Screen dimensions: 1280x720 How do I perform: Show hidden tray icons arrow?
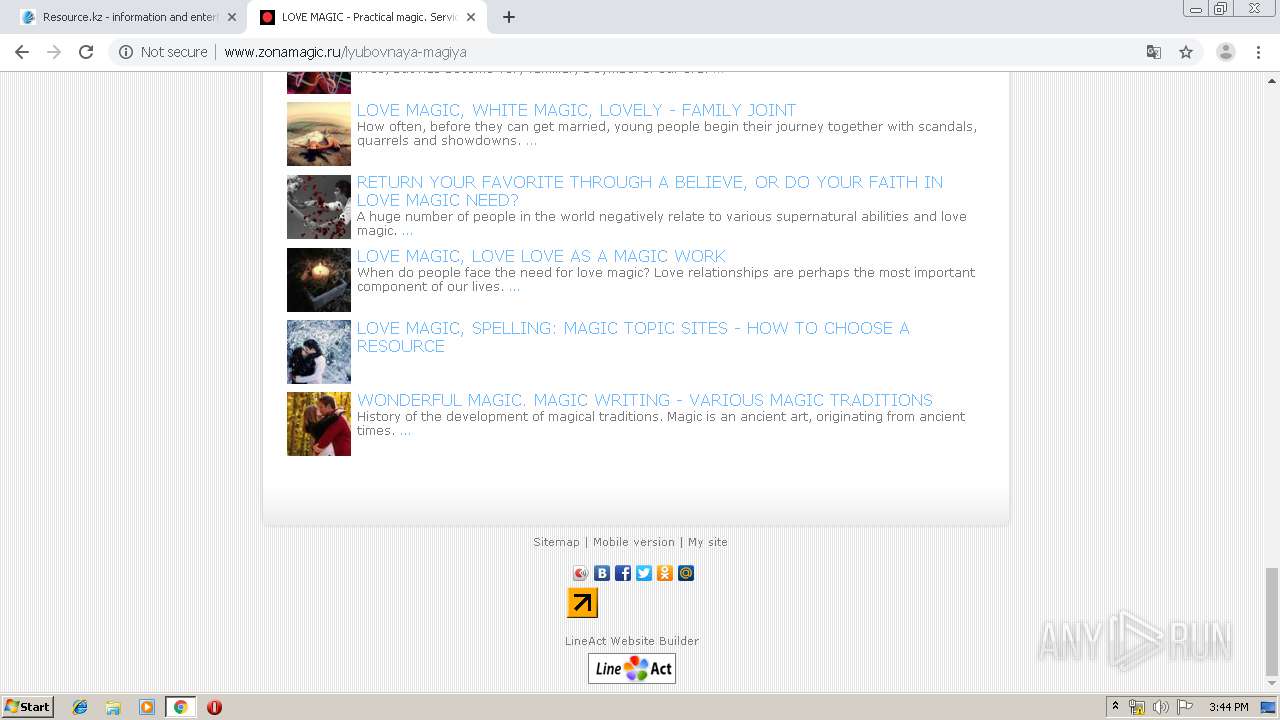pos(1115,707)
